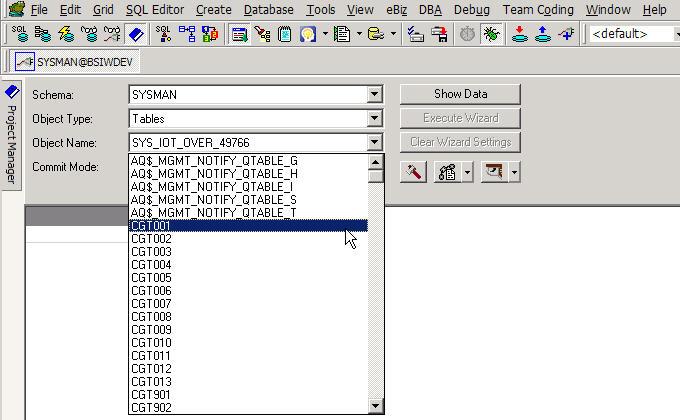
Task: Click the SQL shapes modeler icon
Action: 163,34
